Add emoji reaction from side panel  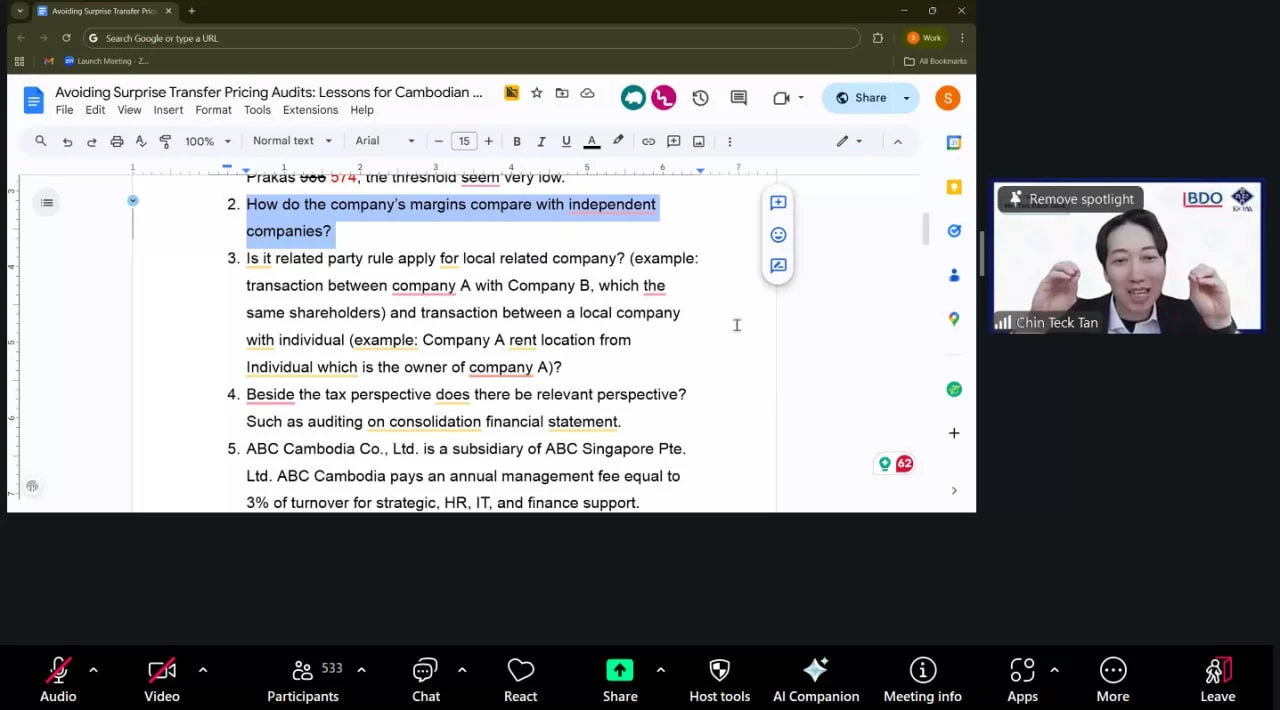[778, 235]
